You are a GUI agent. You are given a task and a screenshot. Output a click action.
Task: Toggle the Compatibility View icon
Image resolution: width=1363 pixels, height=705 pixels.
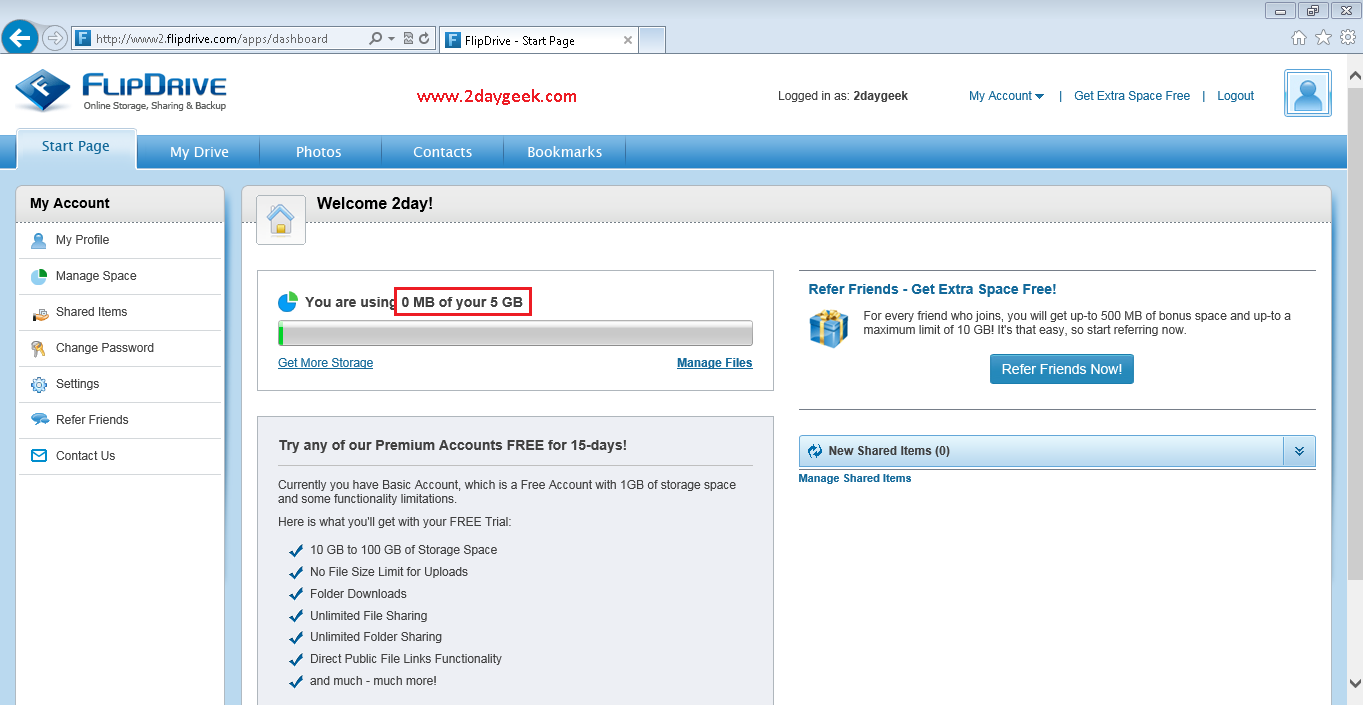(x=408, y=39)
